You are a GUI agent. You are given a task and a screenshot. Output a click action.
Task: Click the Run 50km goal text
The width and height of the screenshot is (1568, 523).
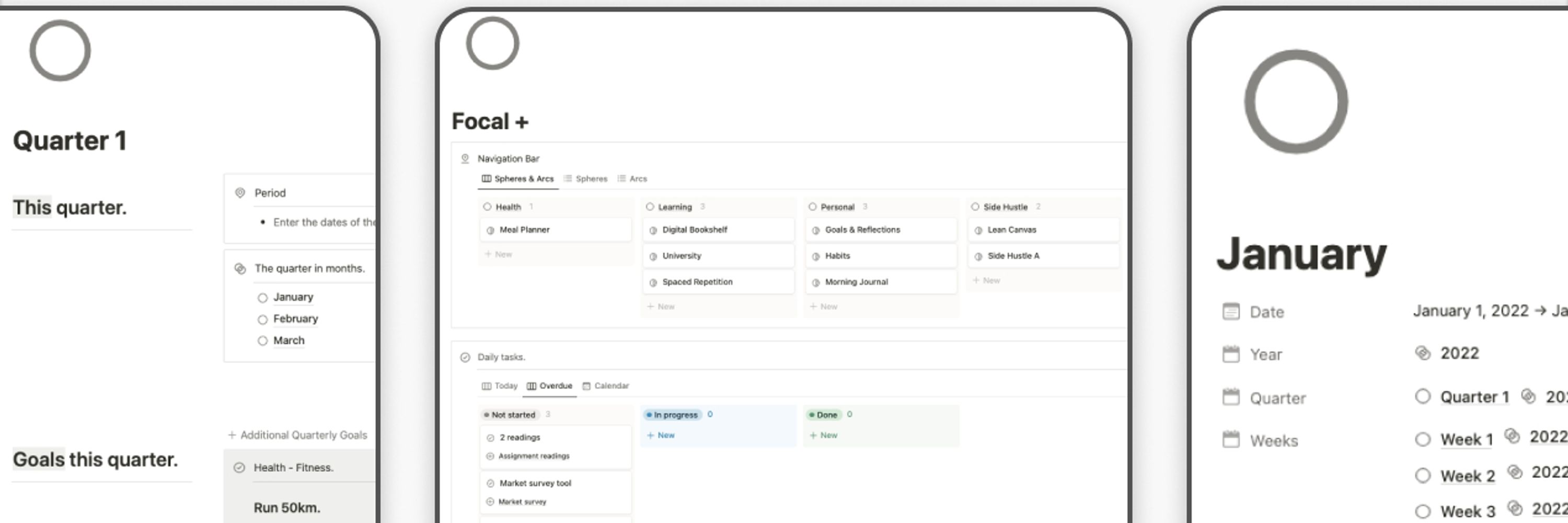coord(287,508)
